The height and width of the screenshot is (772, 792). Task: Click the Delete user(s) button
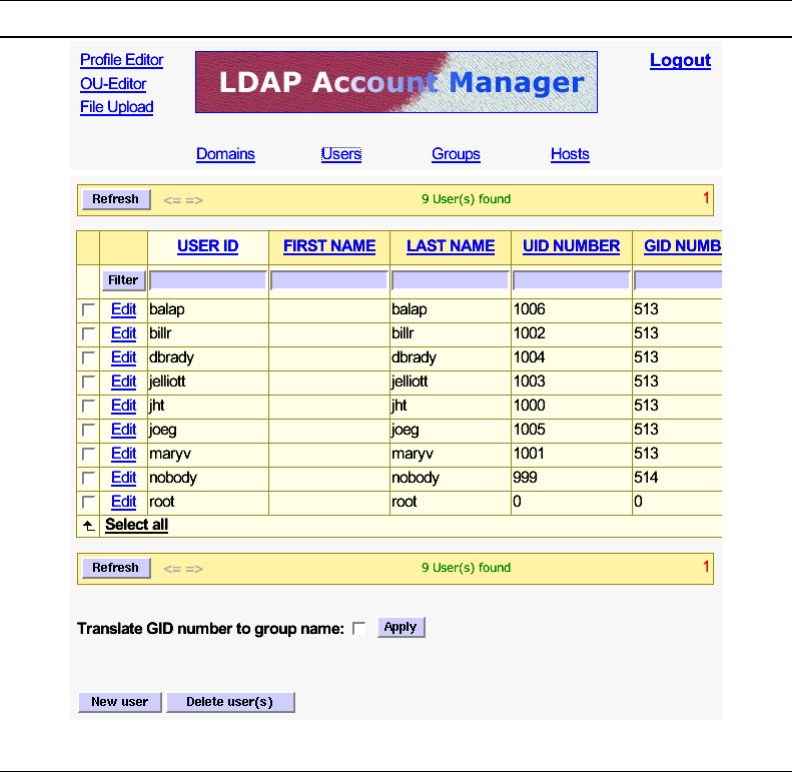[x=230, y=702]
